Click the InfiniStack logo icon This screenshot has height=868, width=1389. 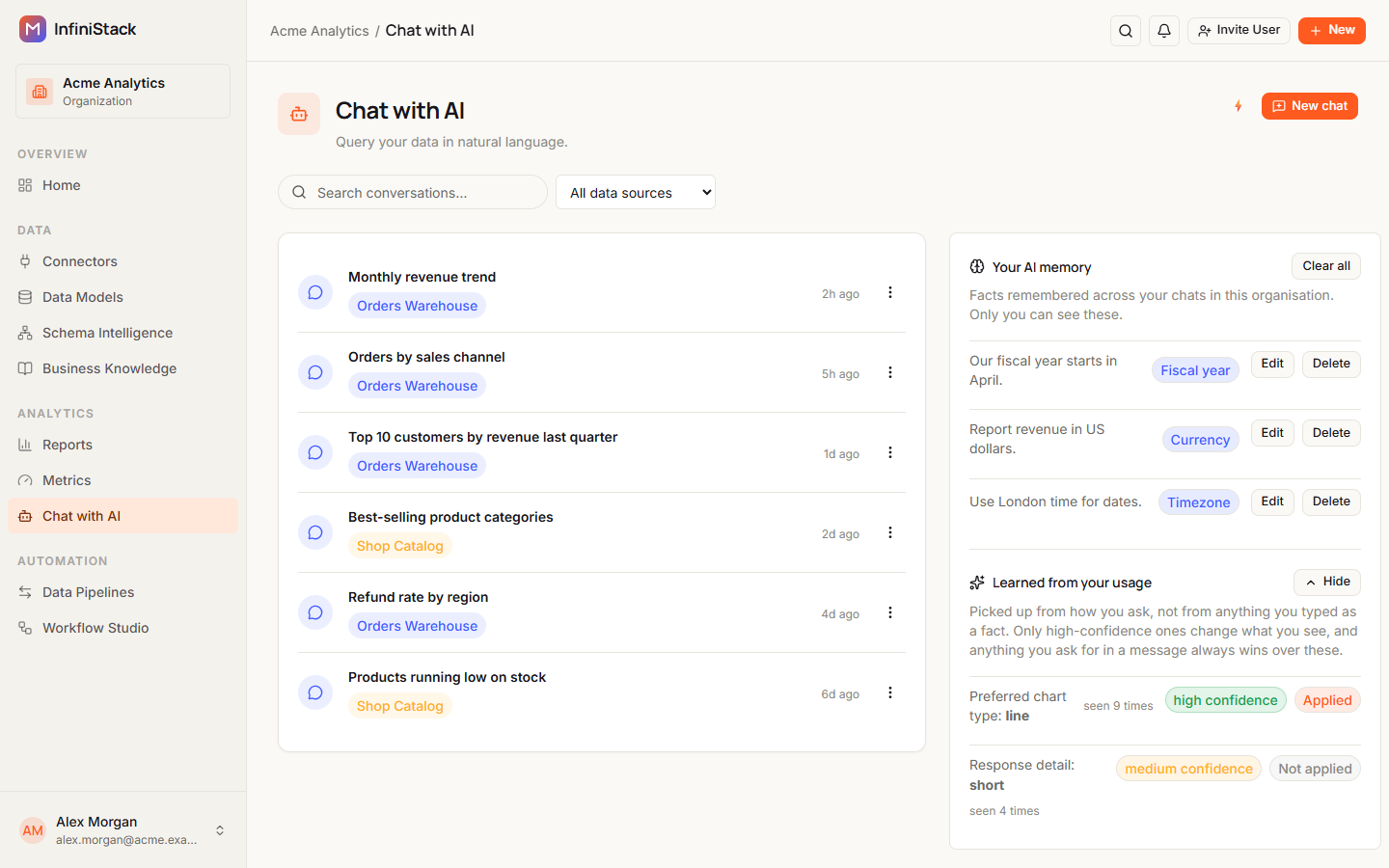click(33, 29)
